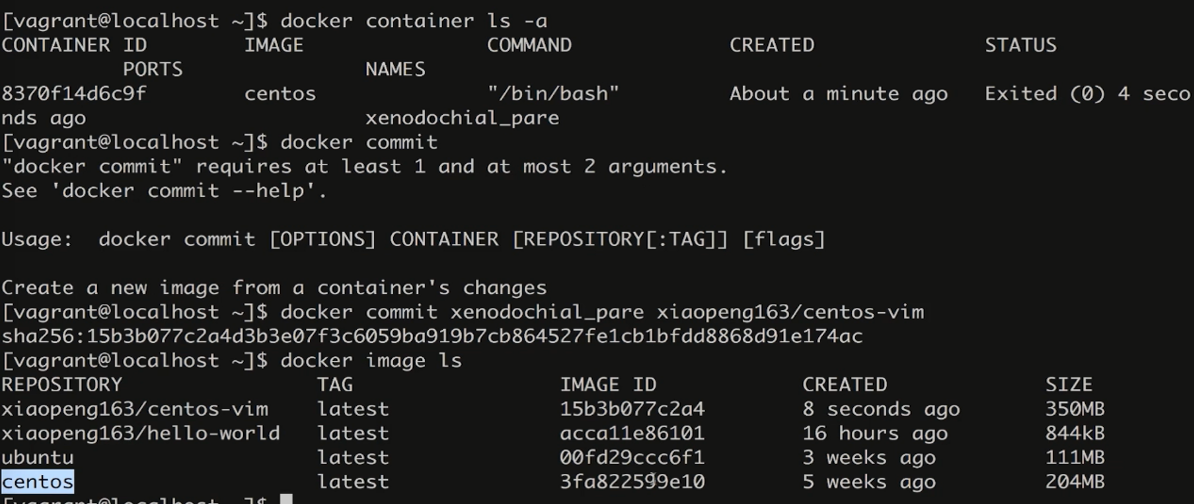The height and width of the screenshot is (504, 1194).
Task: Click the highlighted centos repository entry
Action: point(38,482)
